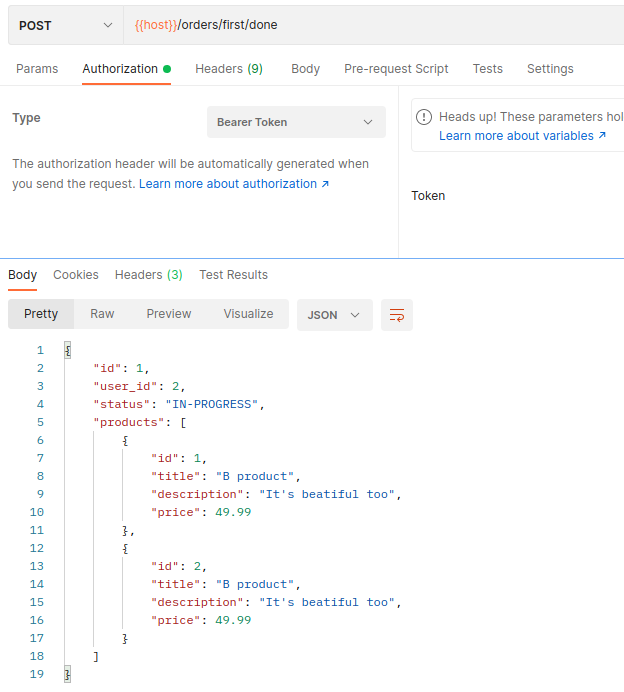
Task: Click "It's beatiful too" on line 15
Action: click(x=327, y=602)
